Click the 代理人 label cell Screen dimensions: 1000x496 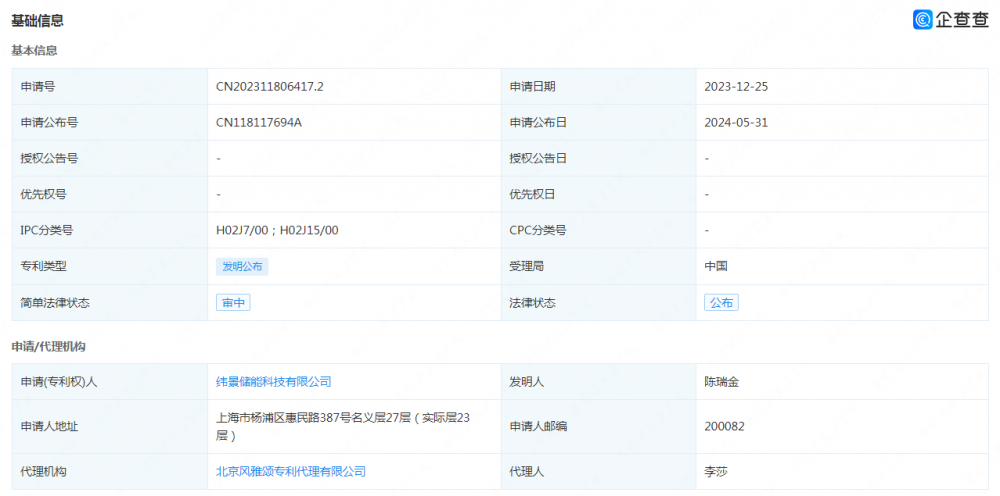coord(599,472)
